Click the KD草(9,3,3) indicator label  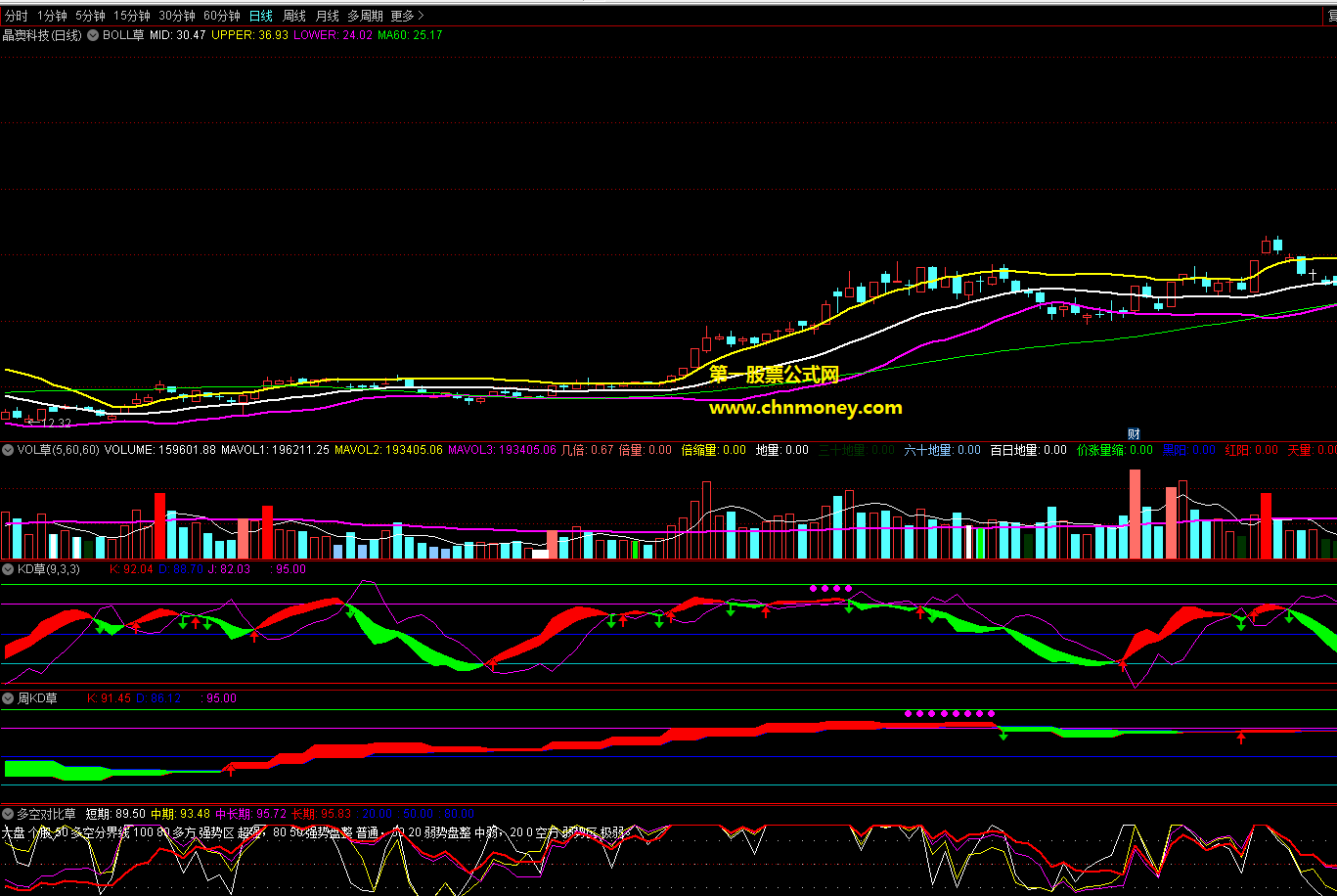click(48, 568)
